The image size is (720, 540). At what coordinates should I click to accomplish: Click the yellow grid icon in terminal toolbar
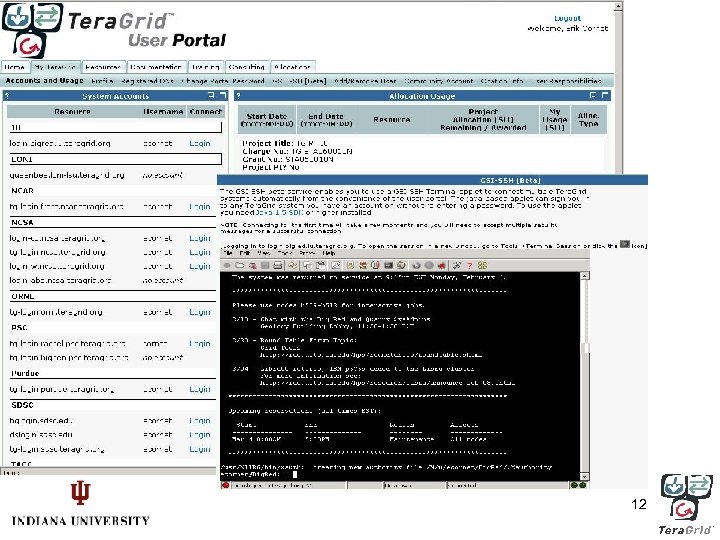482,265
